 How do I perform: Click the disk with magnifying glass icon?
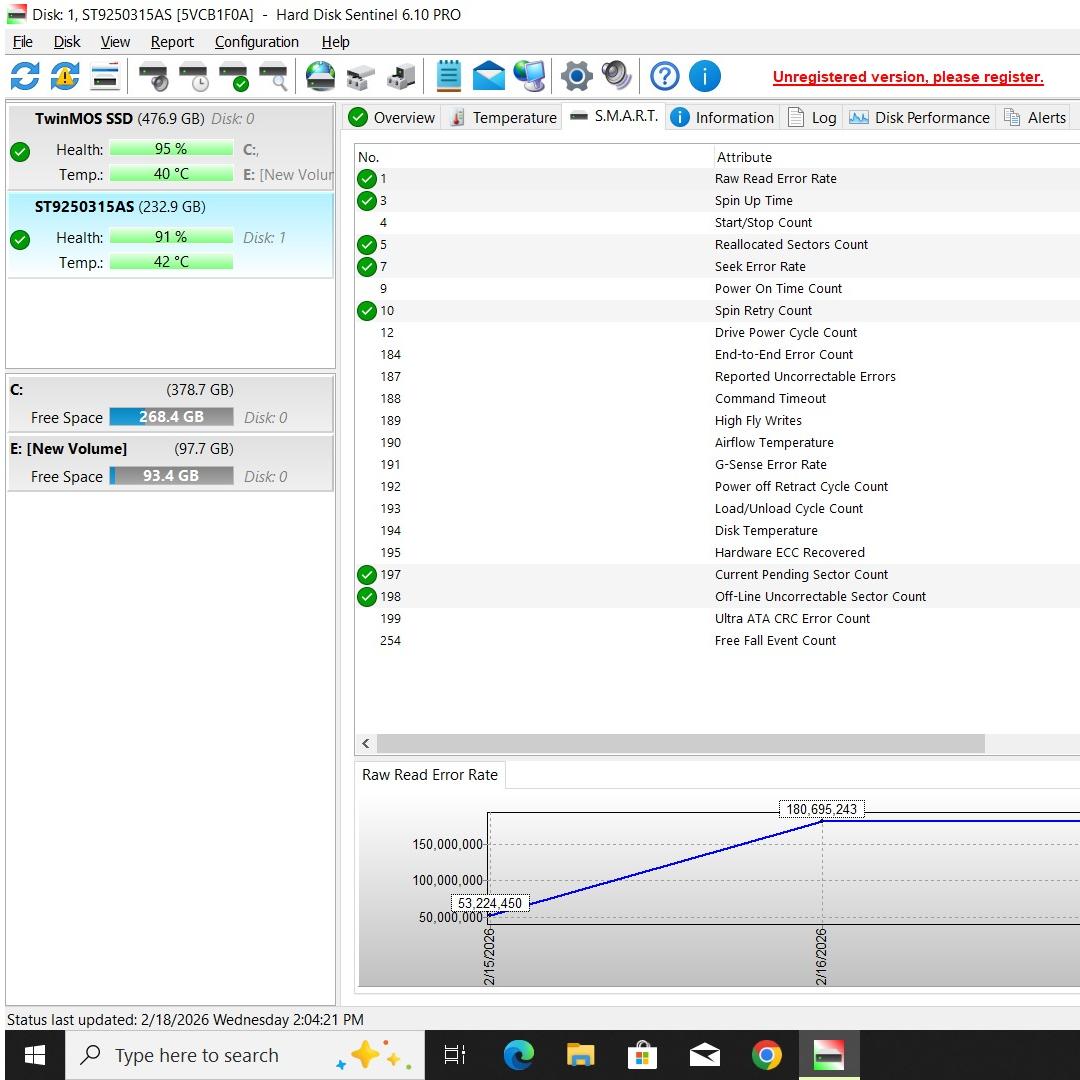point(273,76)
